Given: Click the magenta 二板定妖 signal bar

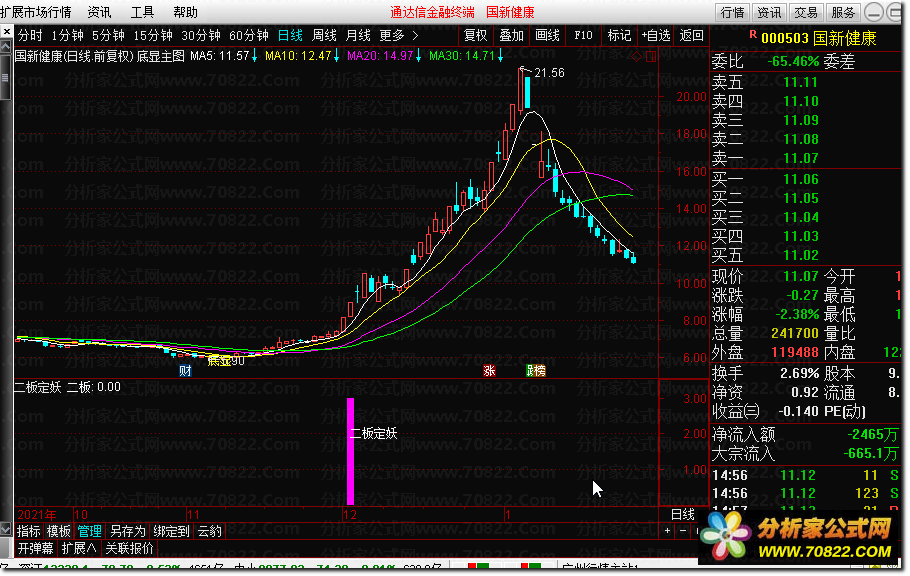Looking at the screenshot, I should point(350,451).
